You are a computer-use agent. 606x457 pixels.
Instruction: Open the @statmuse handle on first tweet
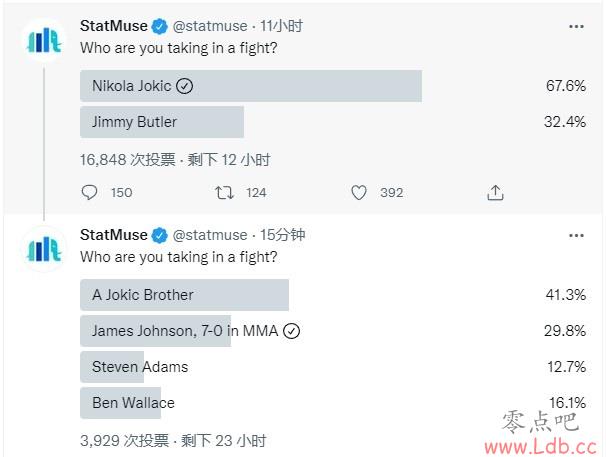(210, 26)
